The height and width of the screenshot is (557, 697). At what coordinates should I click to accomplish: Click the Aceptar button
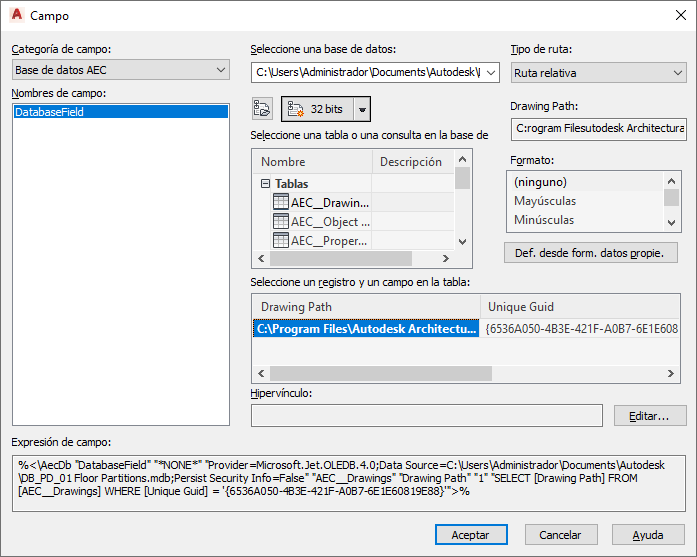(471, 535)
